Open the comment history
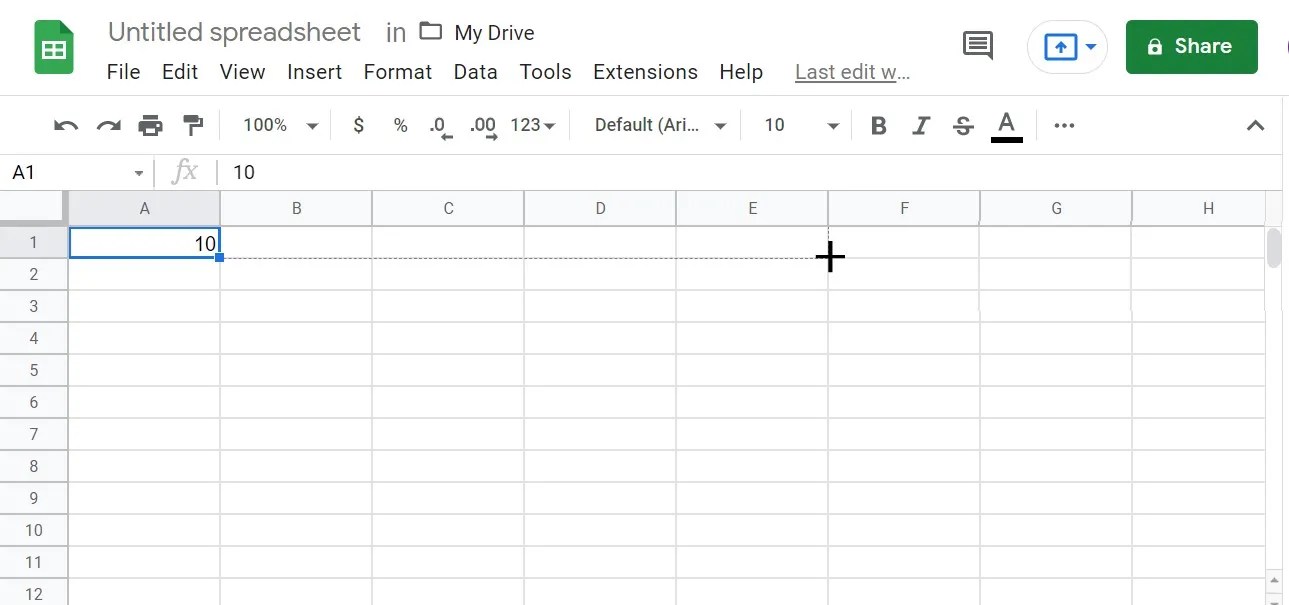This screenshot has width=1289, height=605. [x=976, y=45]
